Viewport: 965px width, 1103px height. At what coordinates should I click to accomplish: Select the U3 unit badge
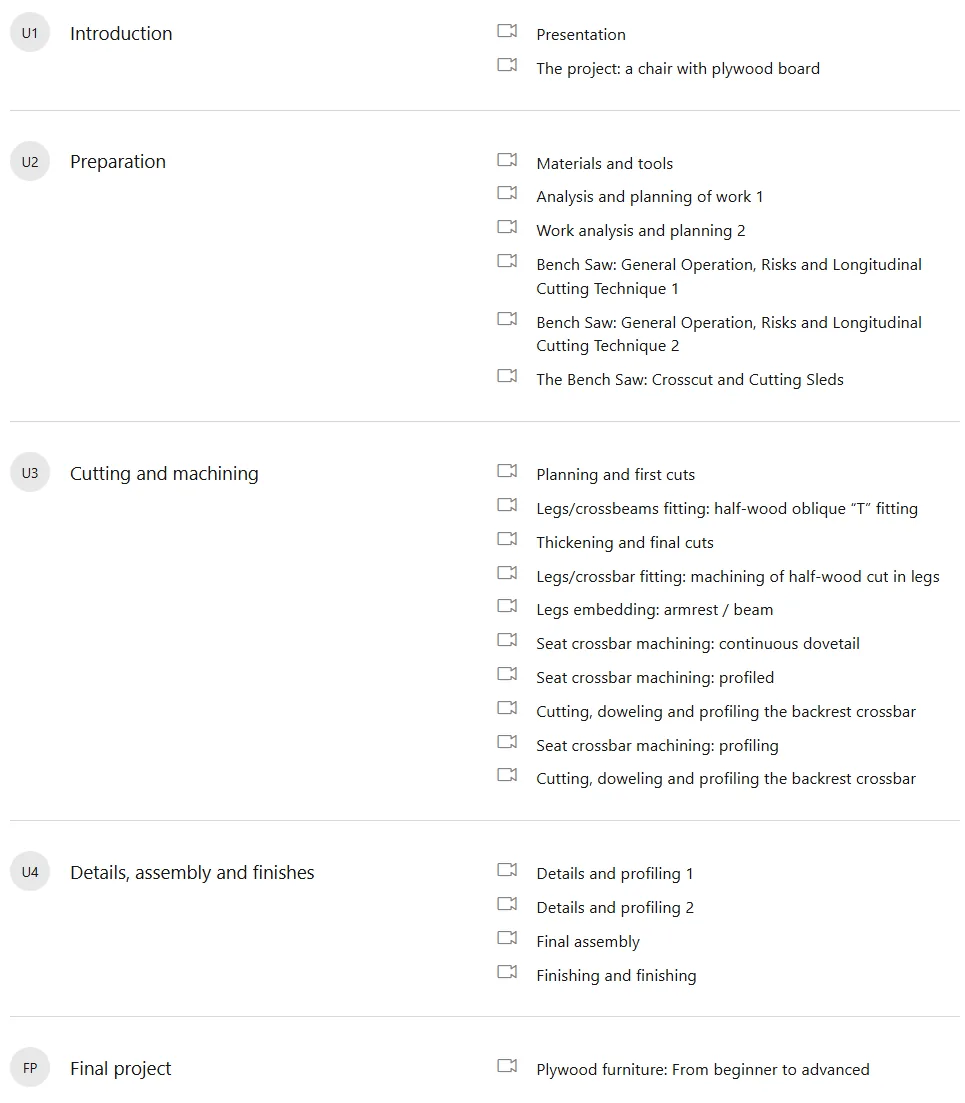pos(30,473)
